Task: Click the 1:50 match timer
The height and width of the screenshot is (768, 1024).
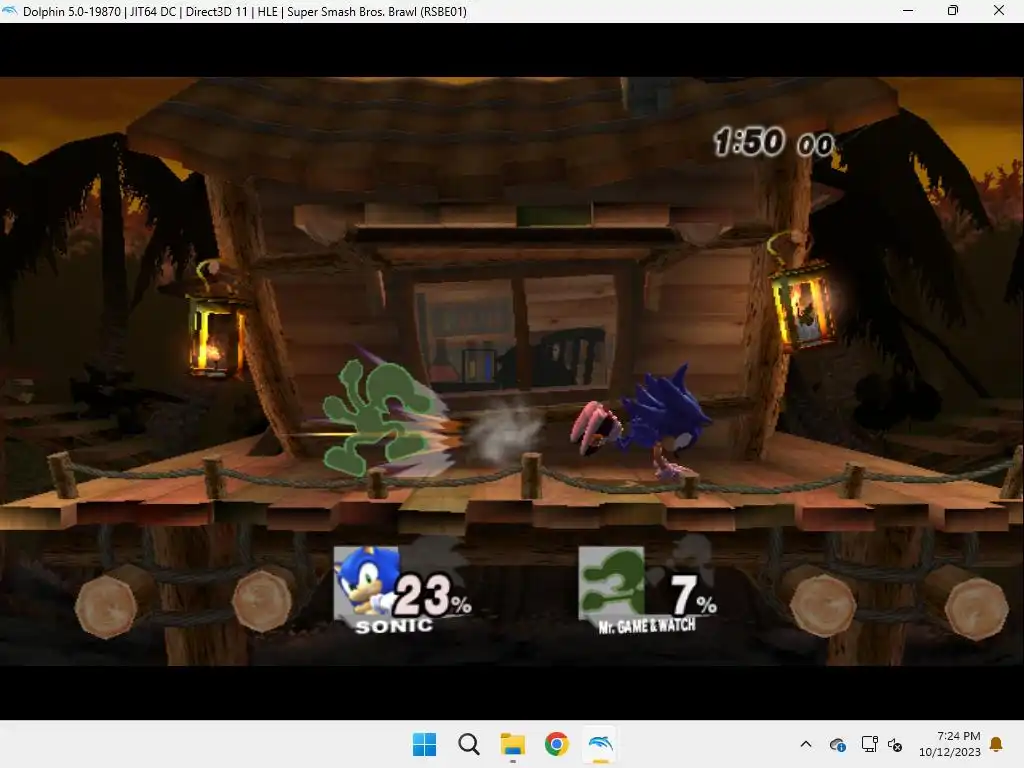Action: [774, 142]
